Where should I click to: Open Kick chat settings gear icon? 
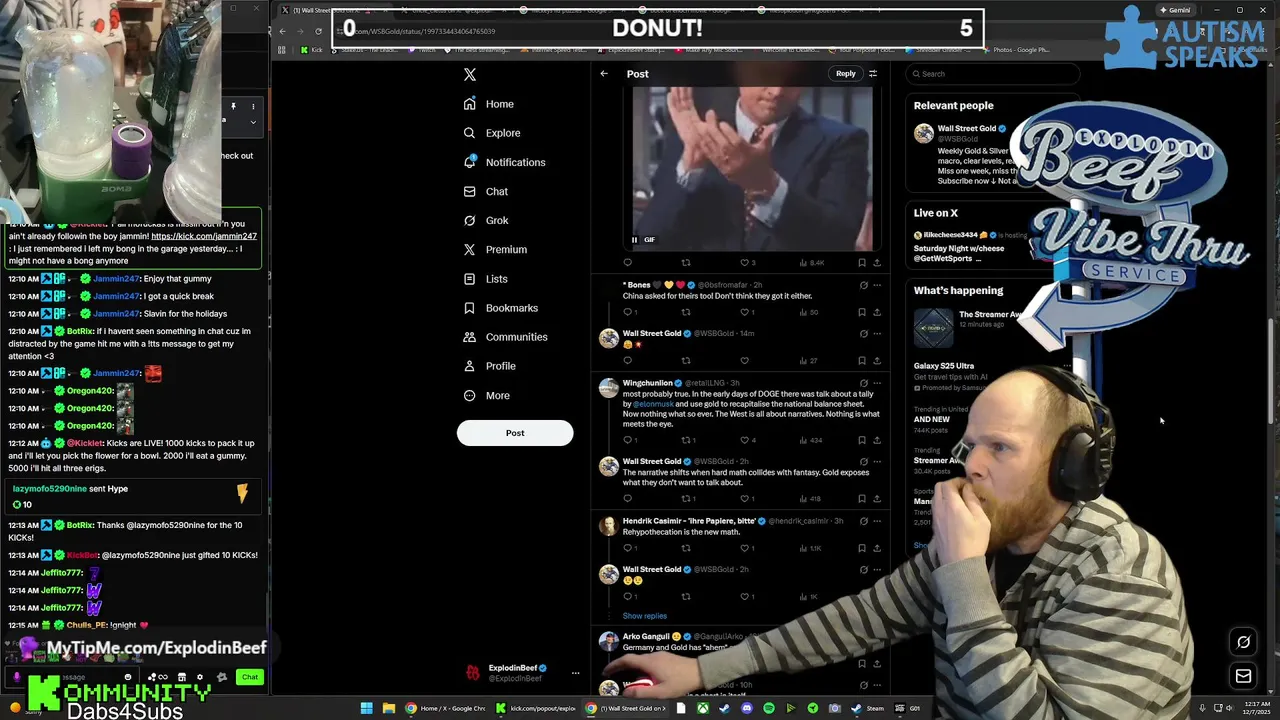click(x=199, y=677)
